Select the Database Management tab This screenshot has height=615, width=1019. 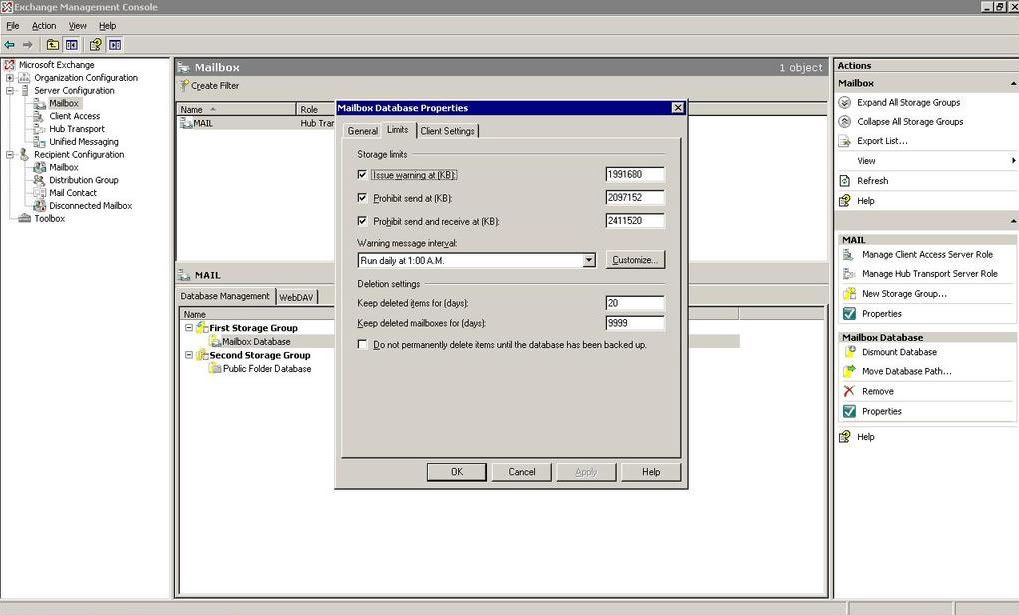pyautogui.click(x=225, y=296)
